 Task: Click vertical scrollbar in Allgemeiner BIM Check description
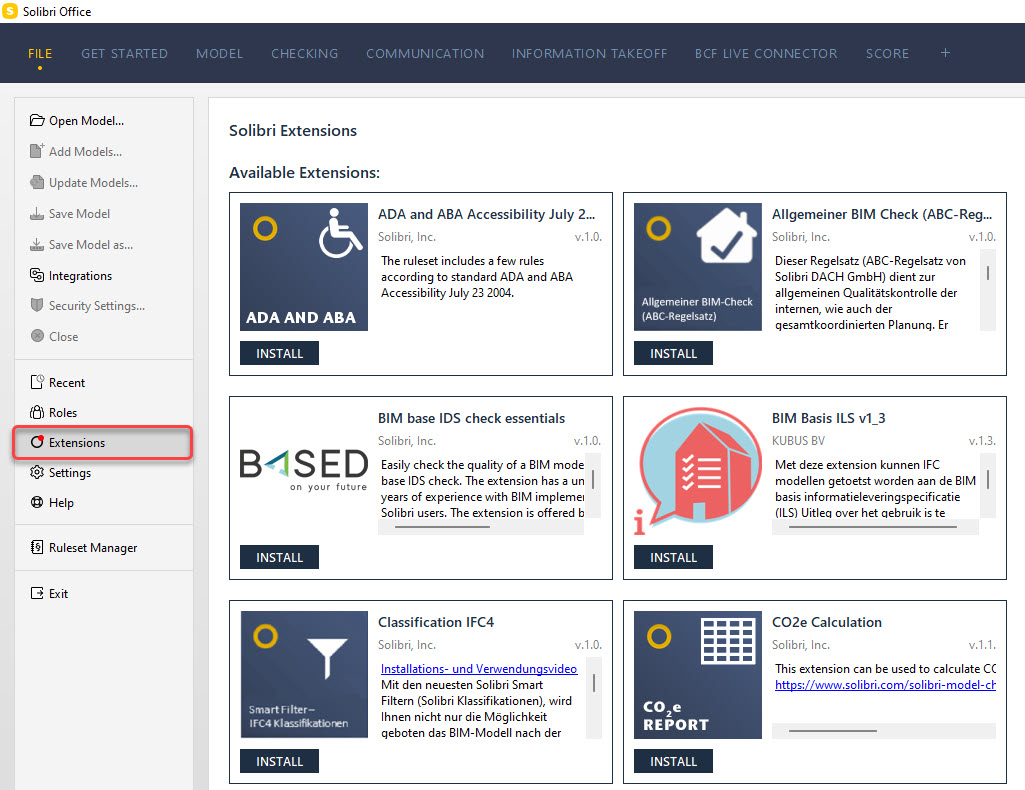pyautogui.click(x=988, y=273)
